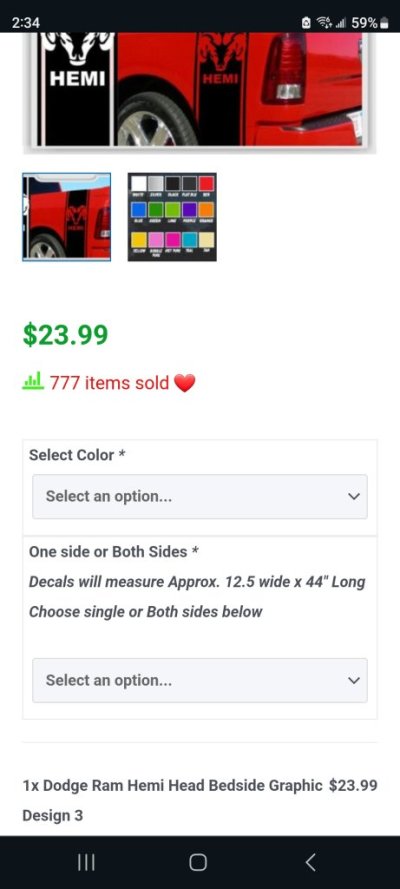
Task: Click the Select Color dropdown chevron
Action: (354, 497)
